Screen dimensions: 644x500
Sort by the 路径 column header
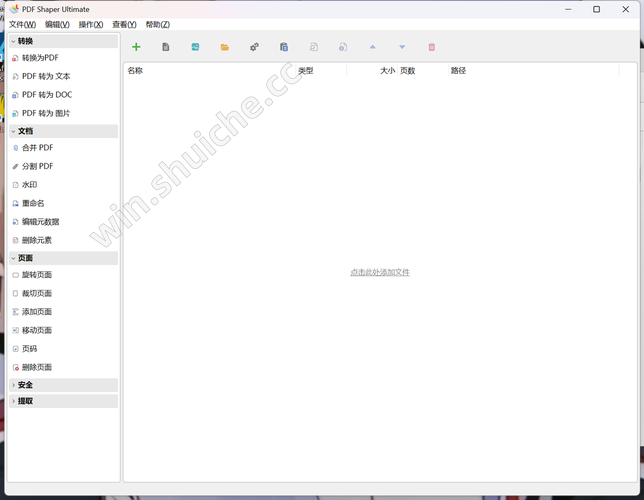458,71
